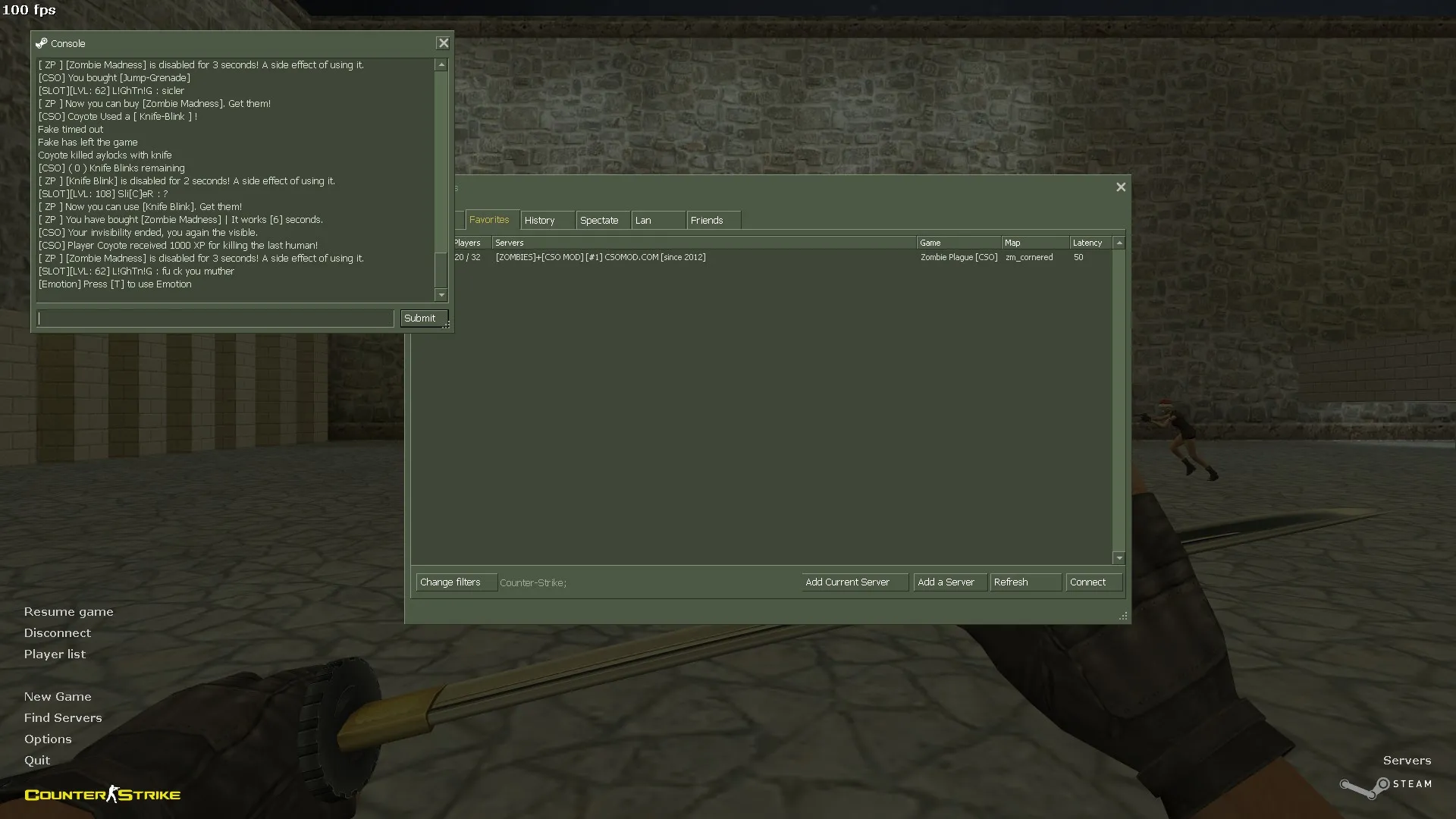Screen dimensions: 1456x819
Task: Click console line 'Coyote killed aylocks with knife'
Action: pos(105,155)
